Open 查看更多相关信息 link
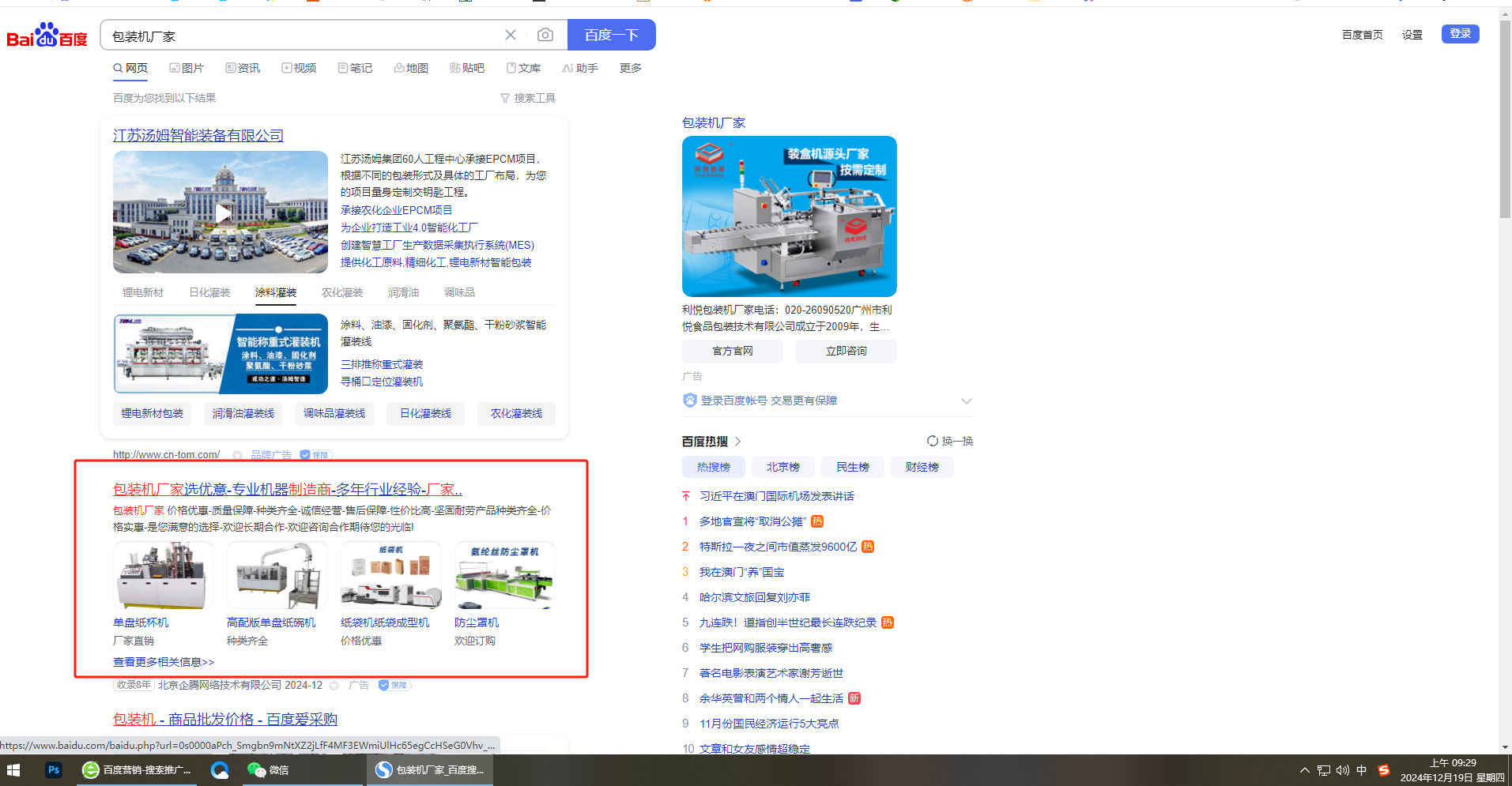The image size is (1512, 786). [164, 662]
